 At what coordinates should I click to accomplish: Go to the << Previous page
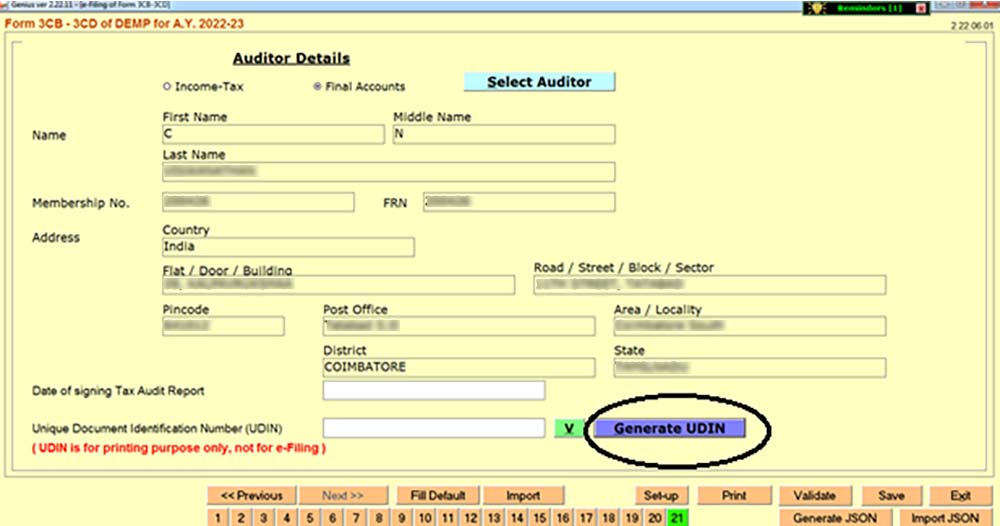pyautogui.click(x=252, y=496)
